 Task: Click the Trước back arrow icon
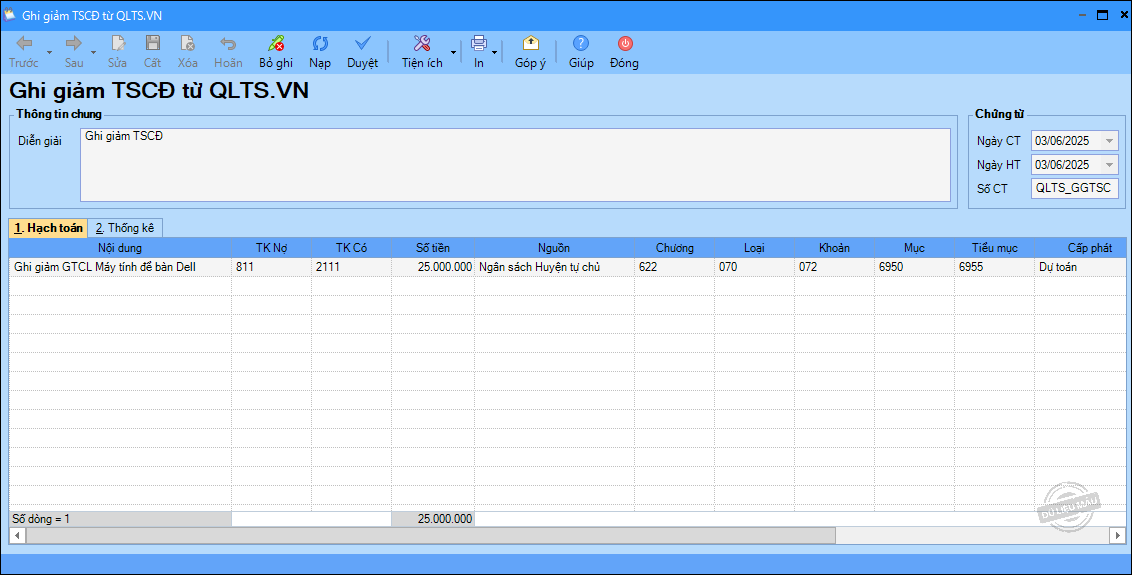pyautogui.click(x=24, y=43)
